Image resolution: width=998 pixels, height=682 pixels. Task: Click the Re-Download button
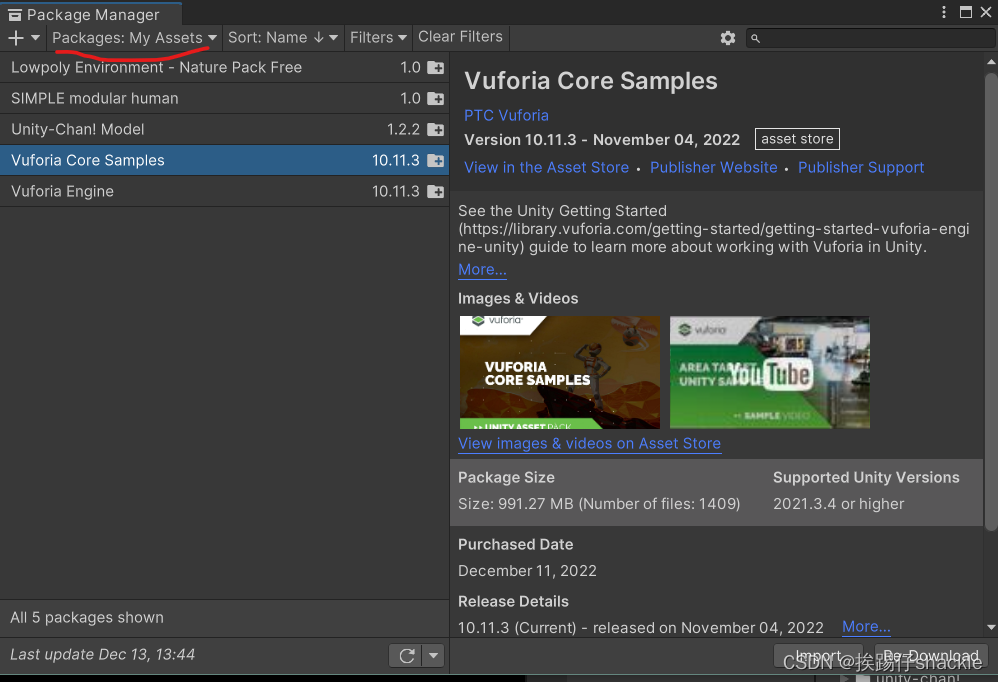[x=931, y=656]
